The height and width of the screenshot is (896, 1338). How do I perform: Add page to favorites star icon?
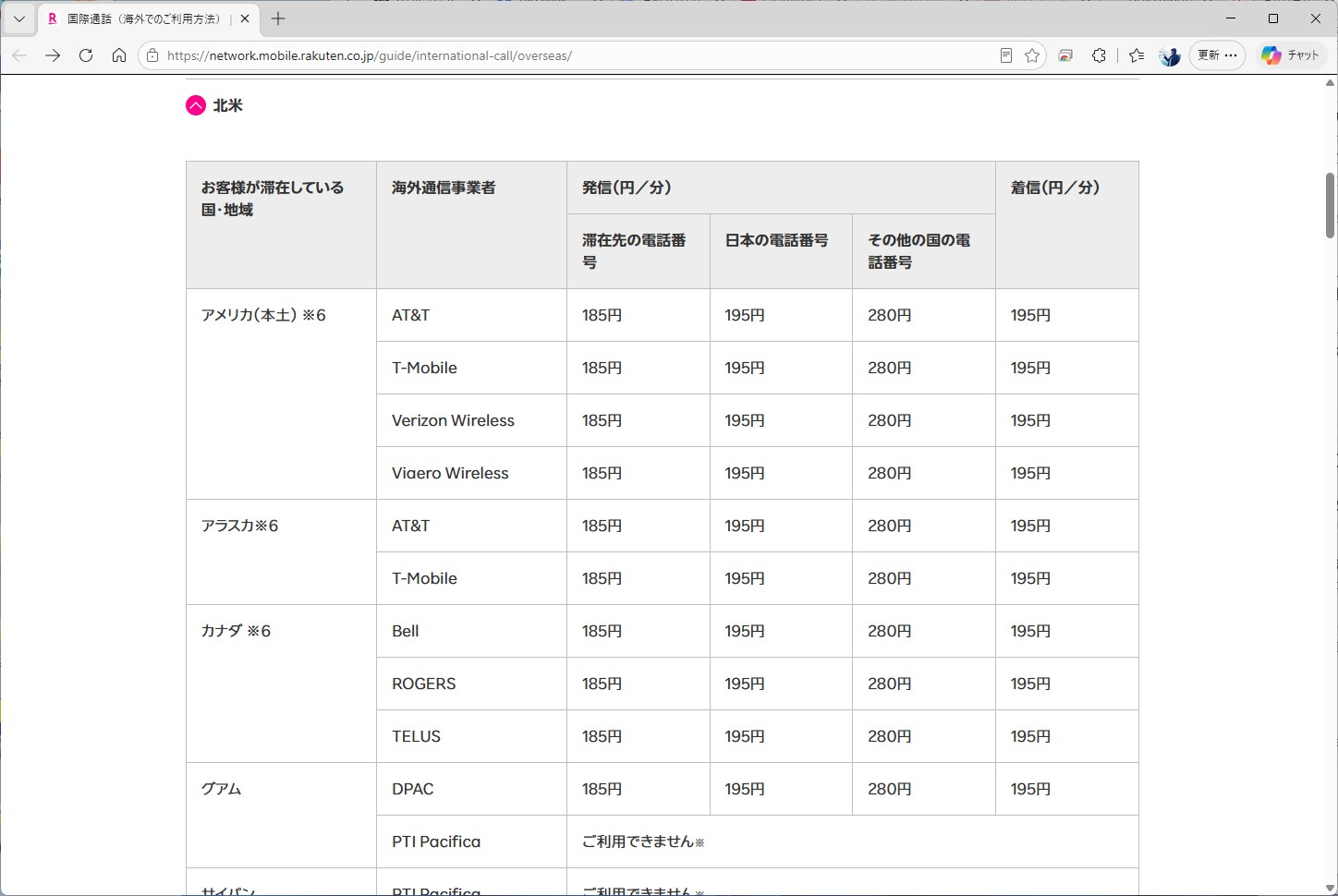click(1032, 55)
